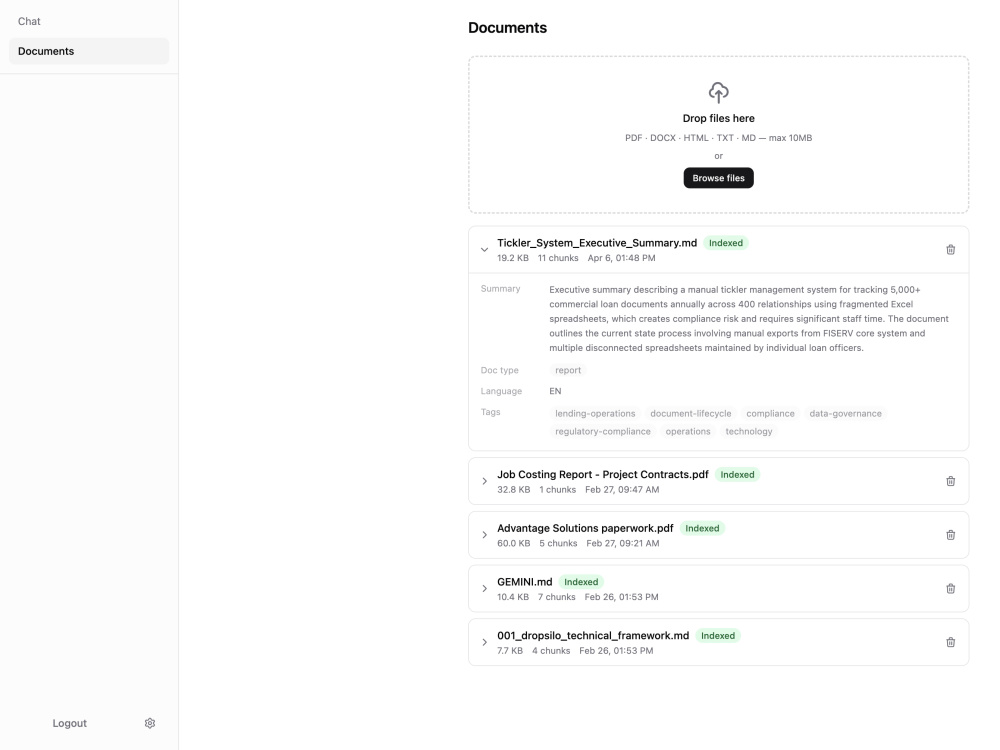Click the Indexed badge on GEMINI.md

click(x=581, y=582)
